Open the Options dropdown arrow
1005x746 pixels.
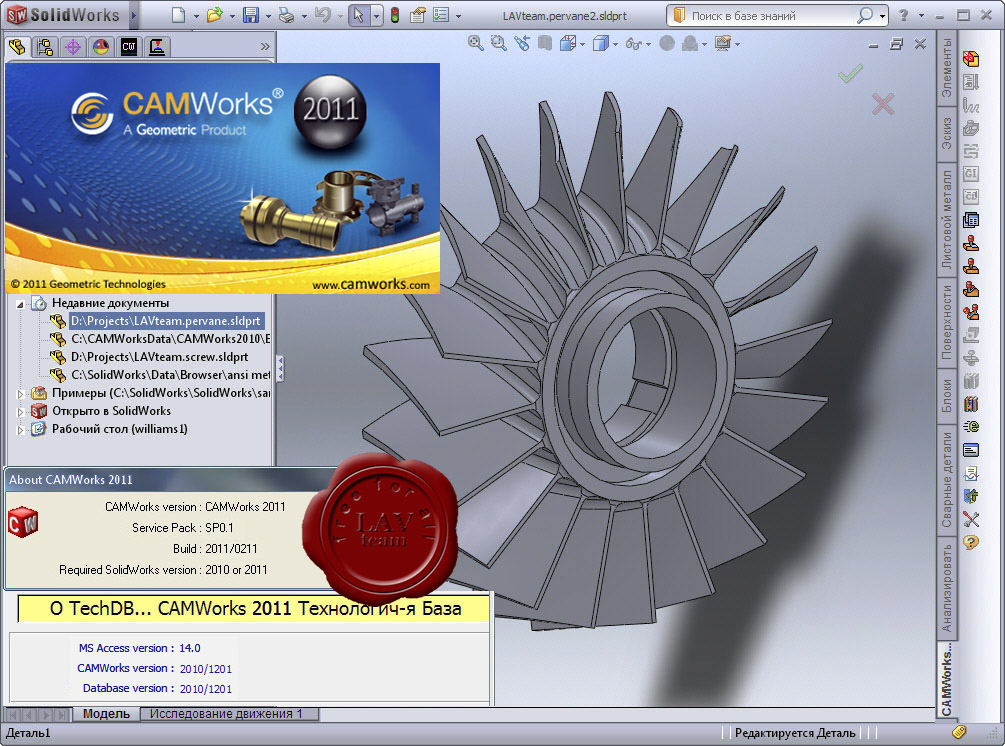[458, 16]
